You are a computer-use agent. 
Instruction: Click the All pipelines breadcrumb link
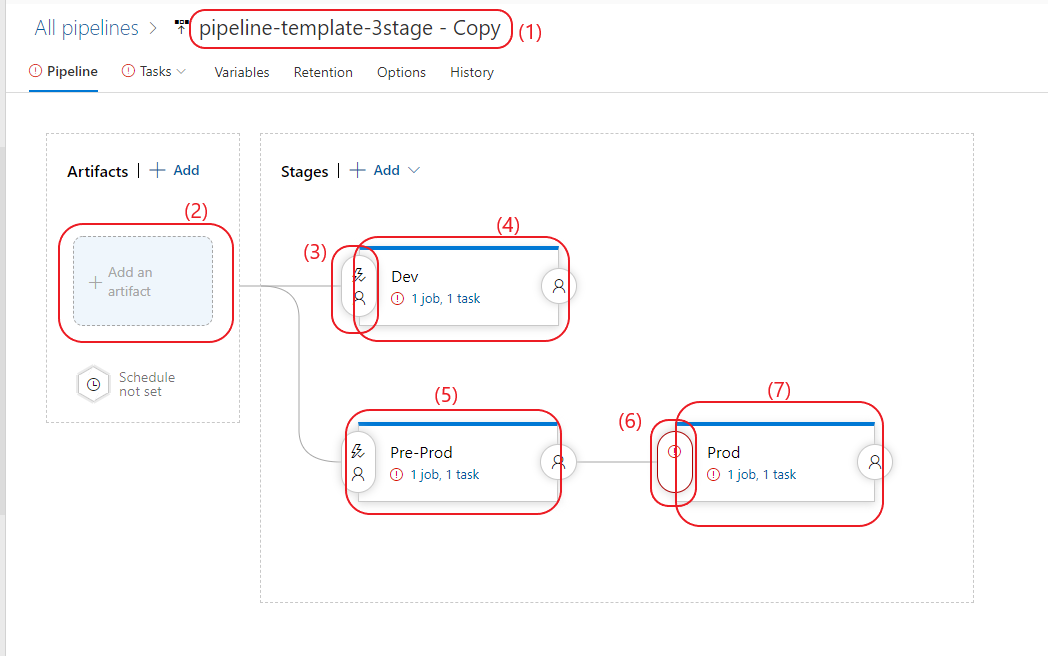click(x=87, y=28)
